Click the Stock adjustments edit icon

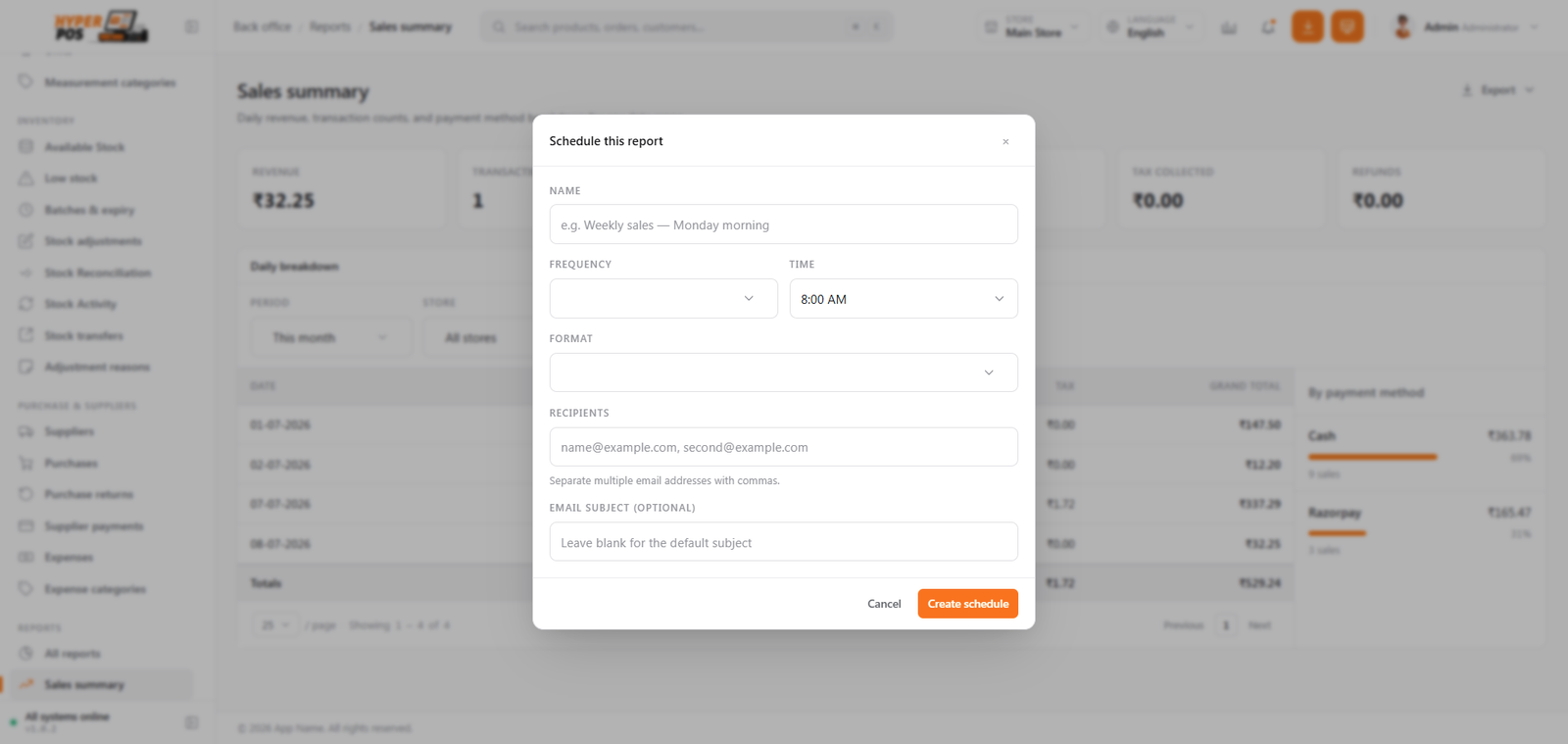pyautogui.click(x=26, y=241)
